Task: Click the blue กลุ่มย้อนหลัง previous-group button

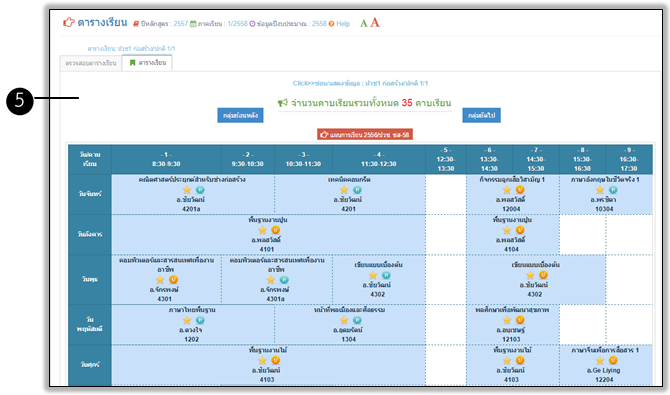Action: (x=240, y=115)
